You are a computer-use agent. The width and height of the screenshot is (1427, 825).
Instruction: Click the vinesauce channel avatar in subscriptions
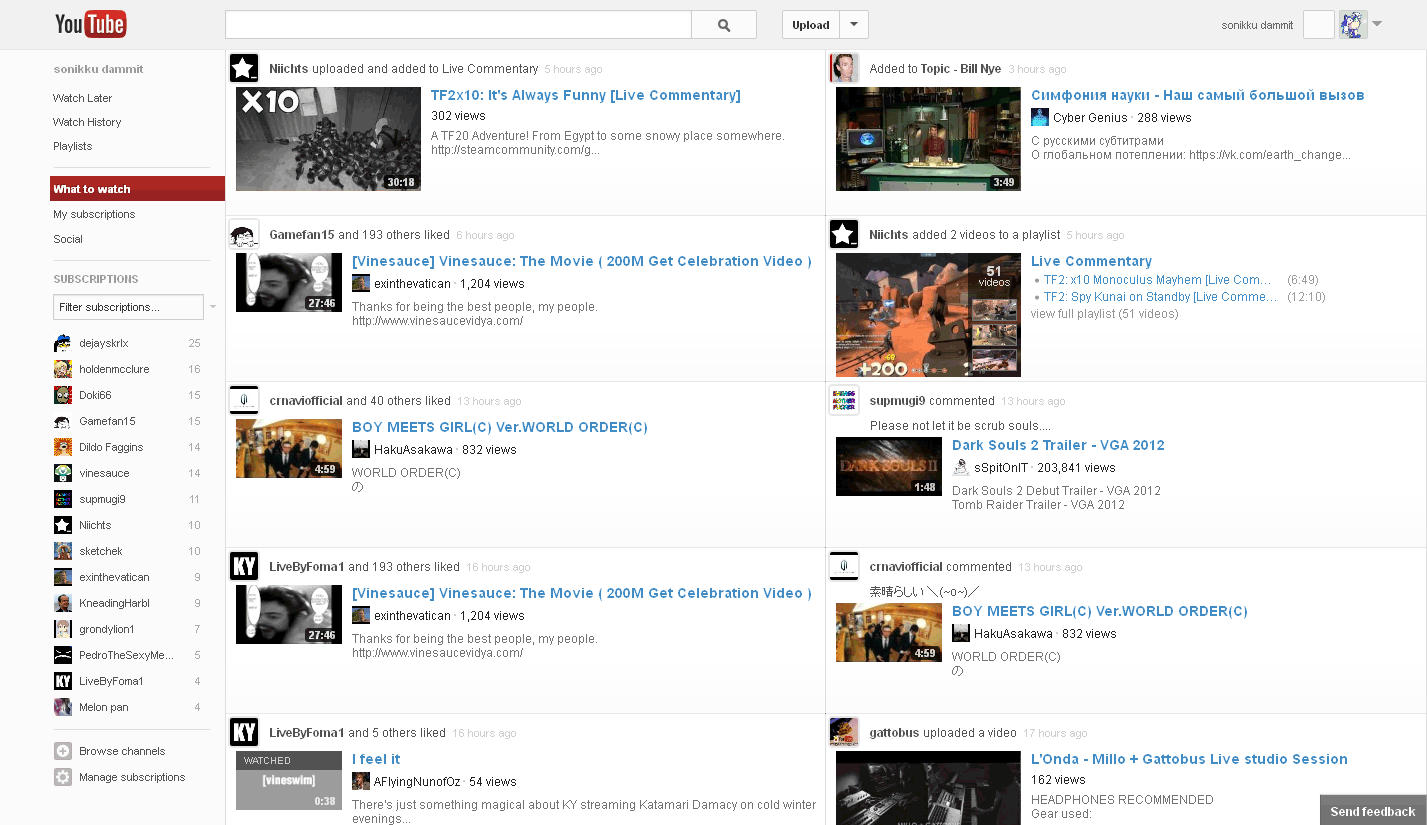click(61, 473)
